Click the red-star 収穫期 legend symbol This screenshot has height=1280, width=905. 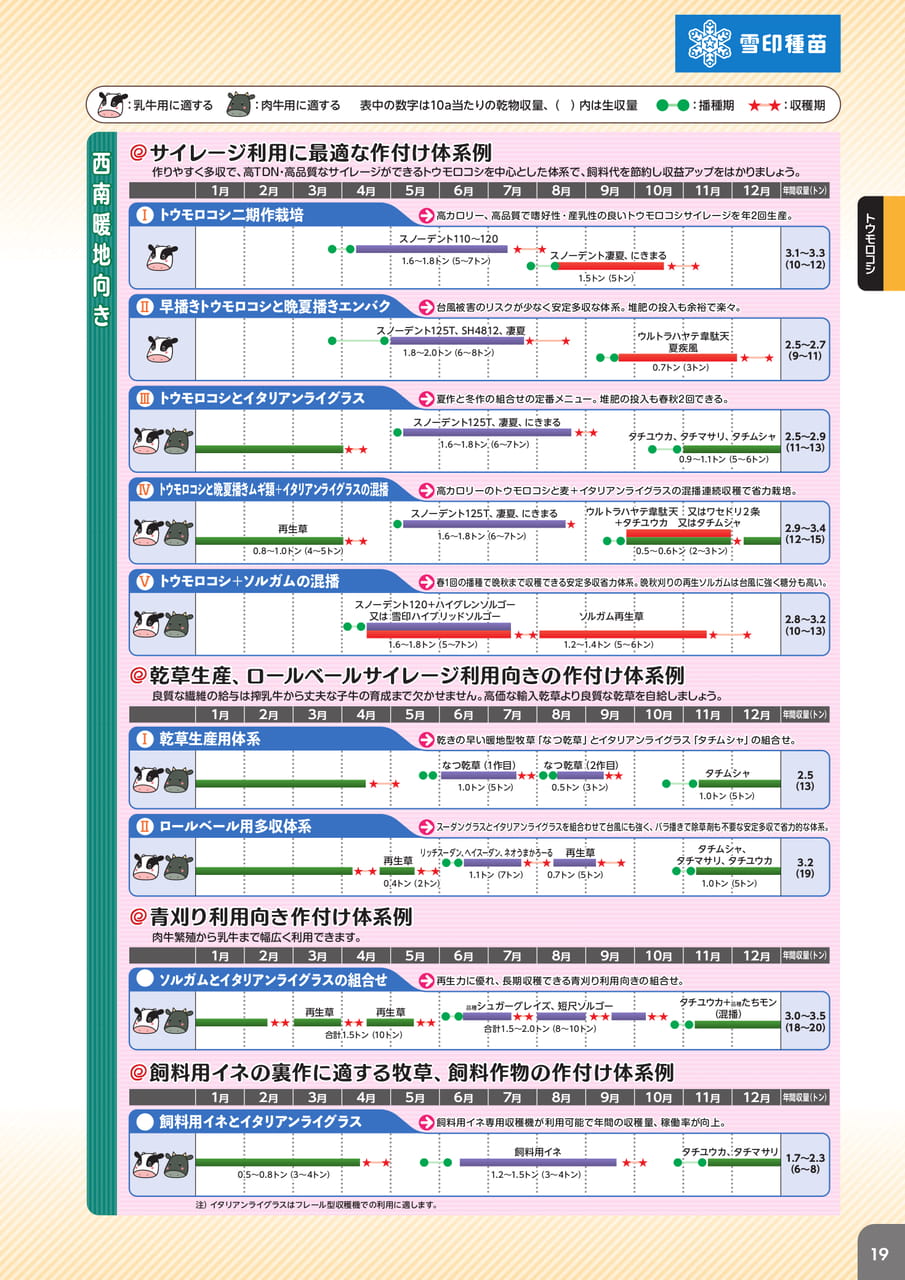tap(764, 105)
